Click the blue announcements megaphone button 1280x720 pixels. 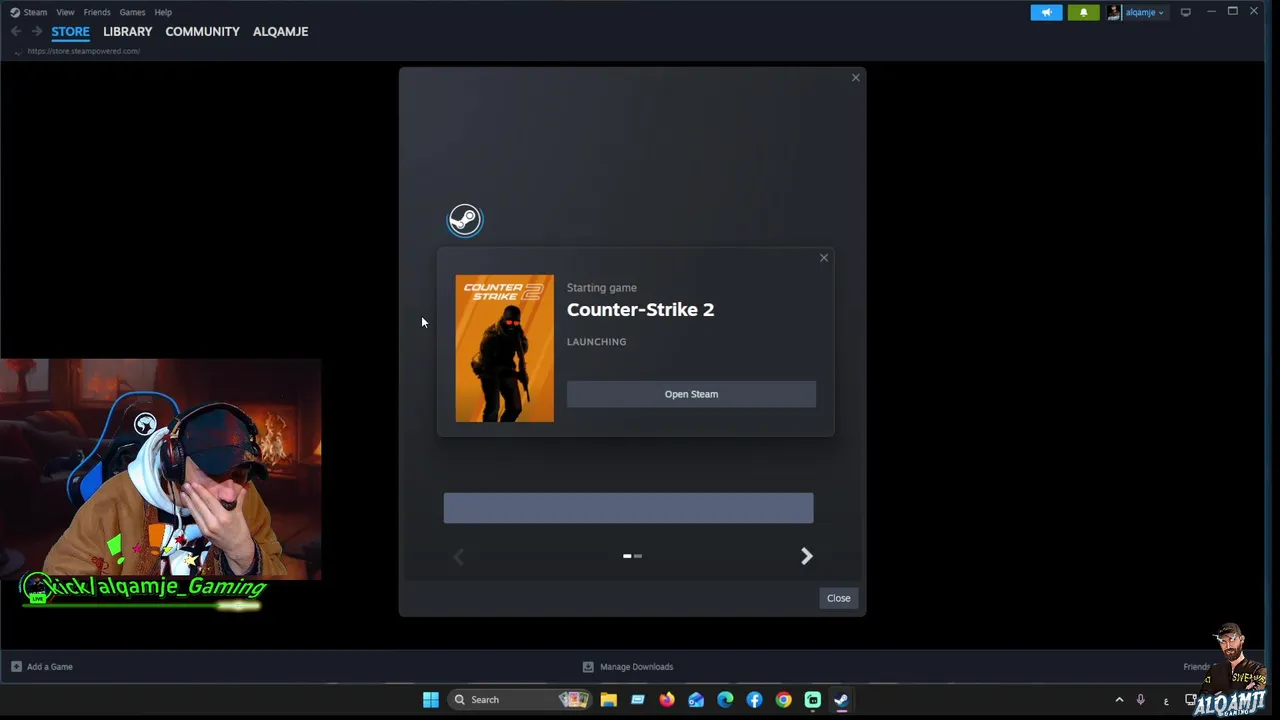(1046, 12)
